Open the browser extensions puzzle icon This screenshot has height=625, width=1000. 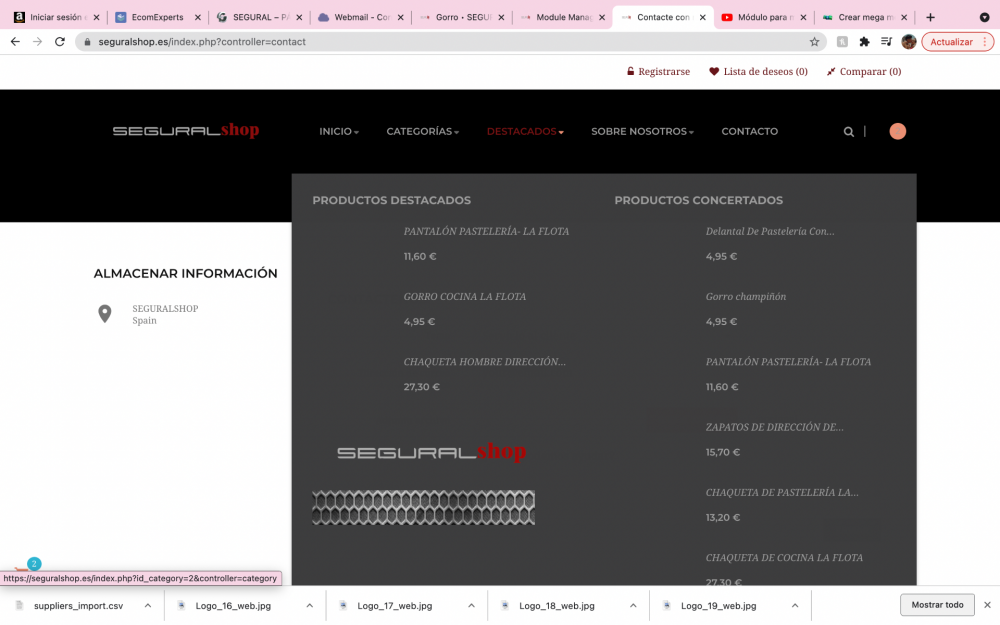[864, 41]
